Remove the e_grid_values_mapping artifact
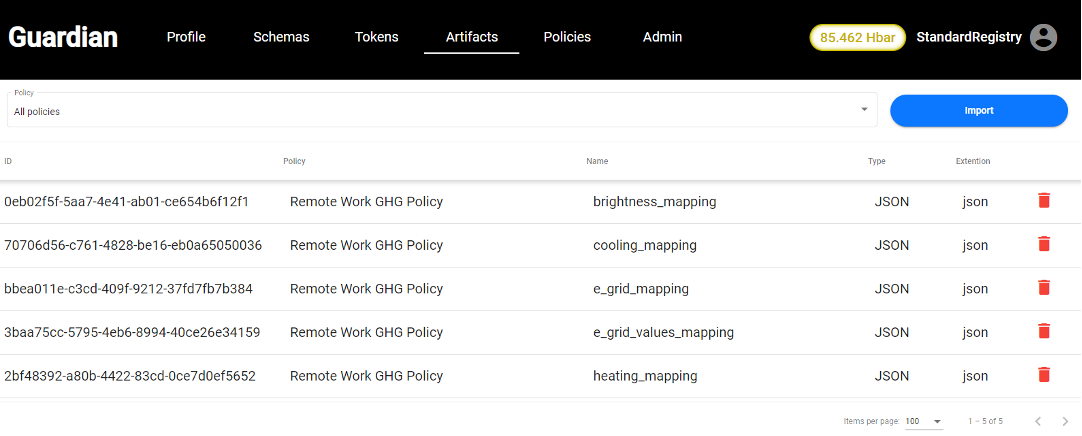The image size is (1082, 436). tap(1044, 332)
